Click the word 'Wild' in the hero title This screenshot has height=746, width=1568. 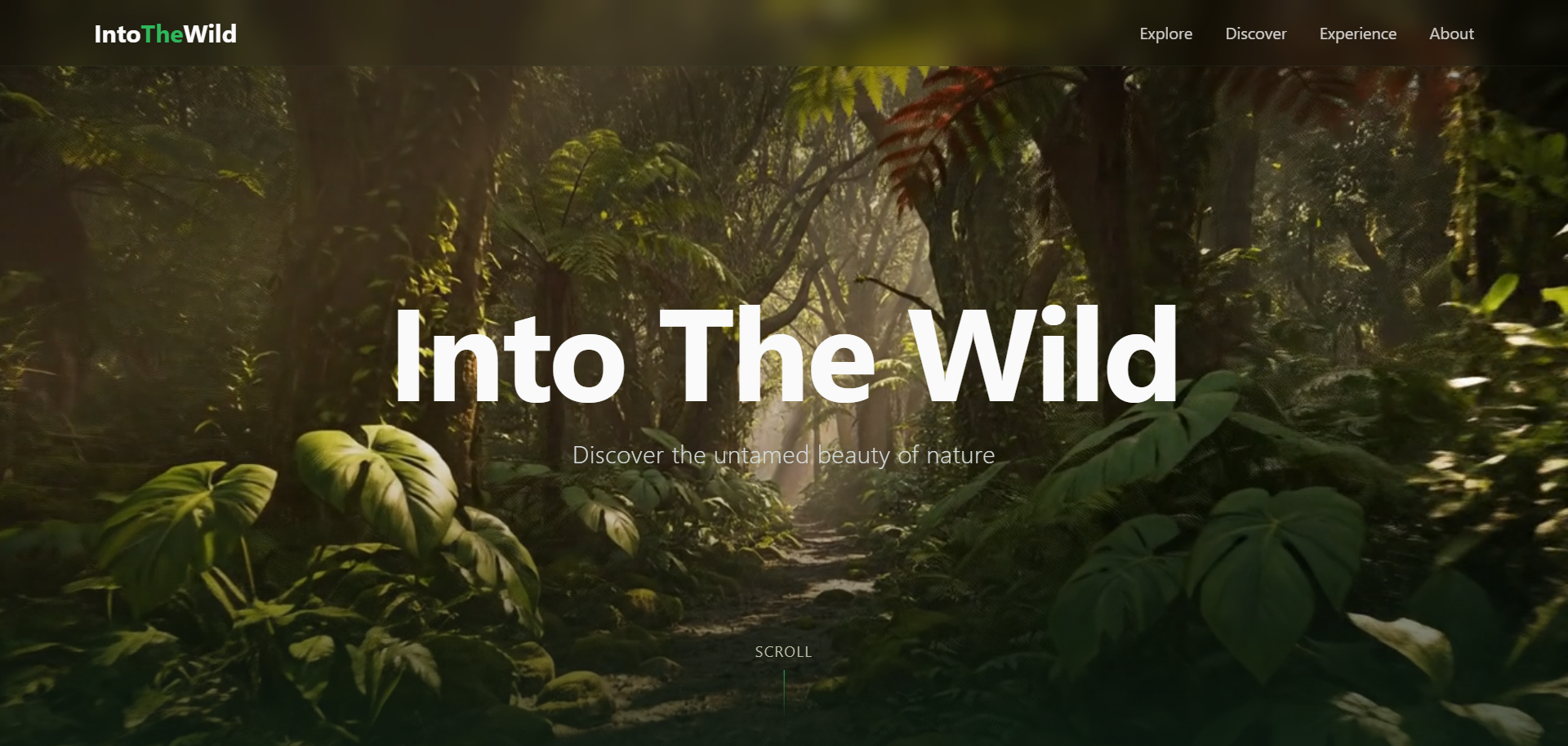(x=1044, y=355)
